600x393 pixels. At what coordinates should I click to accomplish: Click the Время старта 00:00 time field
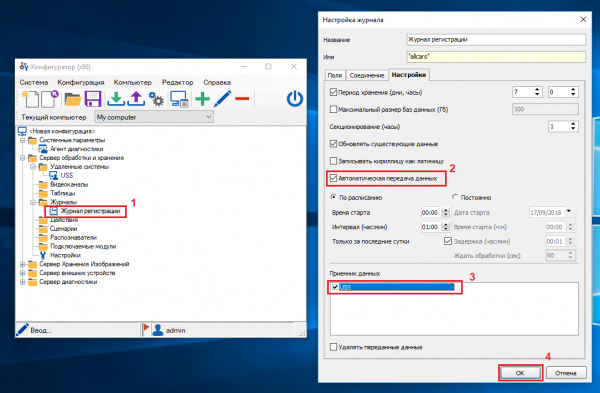tap(431, 212)
